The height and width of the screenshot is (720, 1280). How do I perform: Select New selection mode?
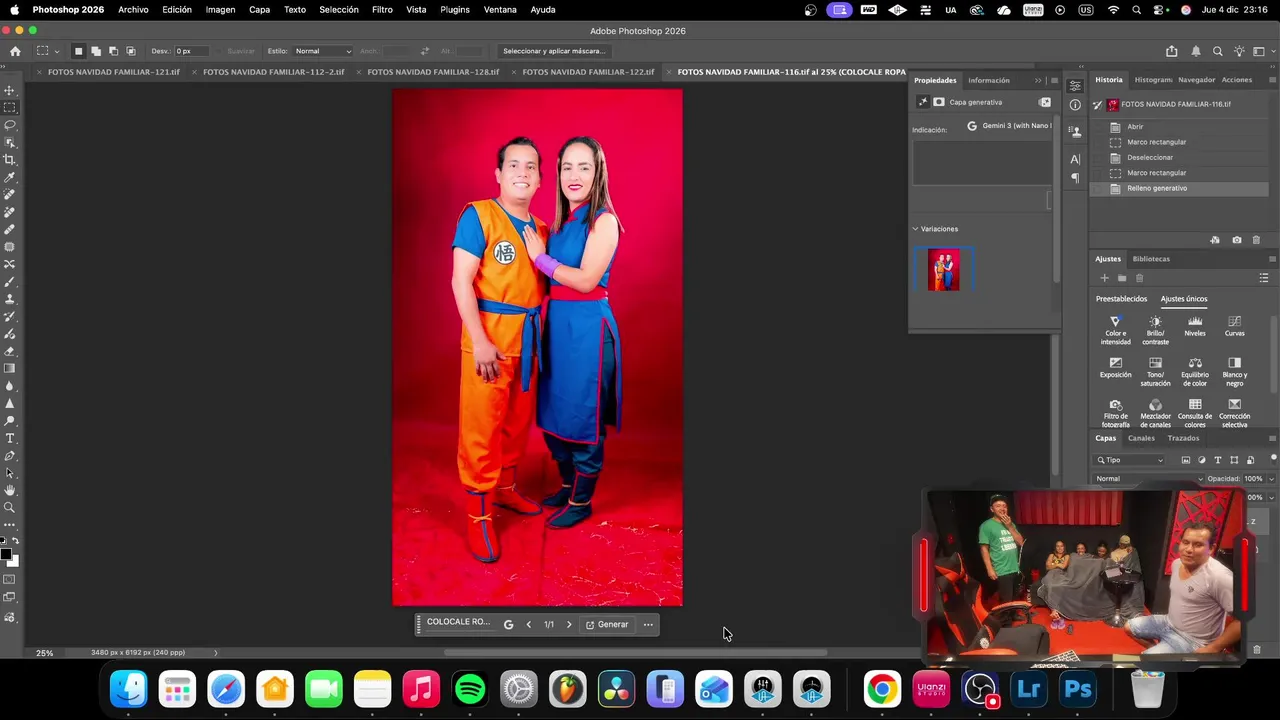coord(78,51)
